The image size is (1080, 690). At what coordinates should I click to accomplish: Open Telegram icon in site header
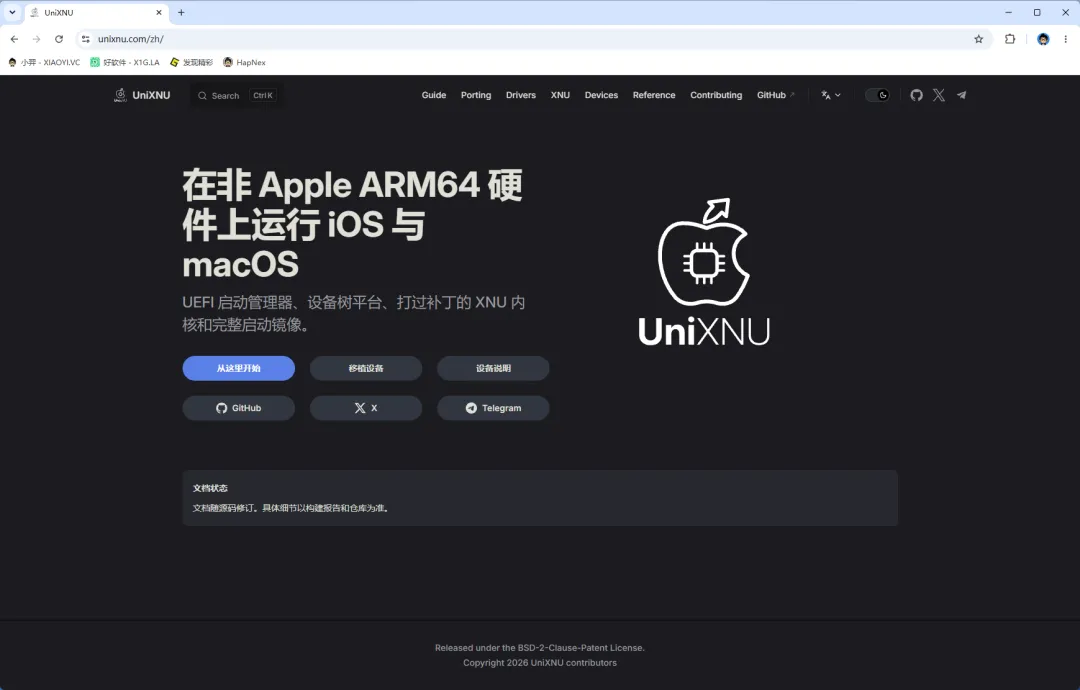[x=962, y=95]
